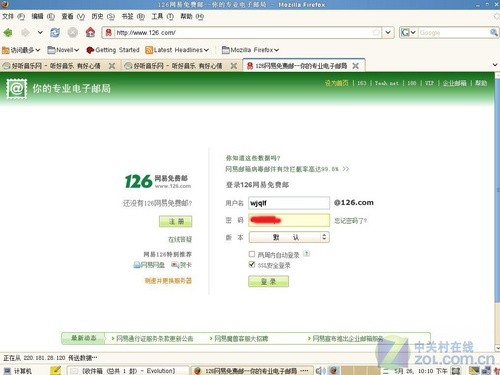This screenshot has width=500, height=375.
Task: Switch to the Evolution mail taskbar window
Action: (127, 371)
